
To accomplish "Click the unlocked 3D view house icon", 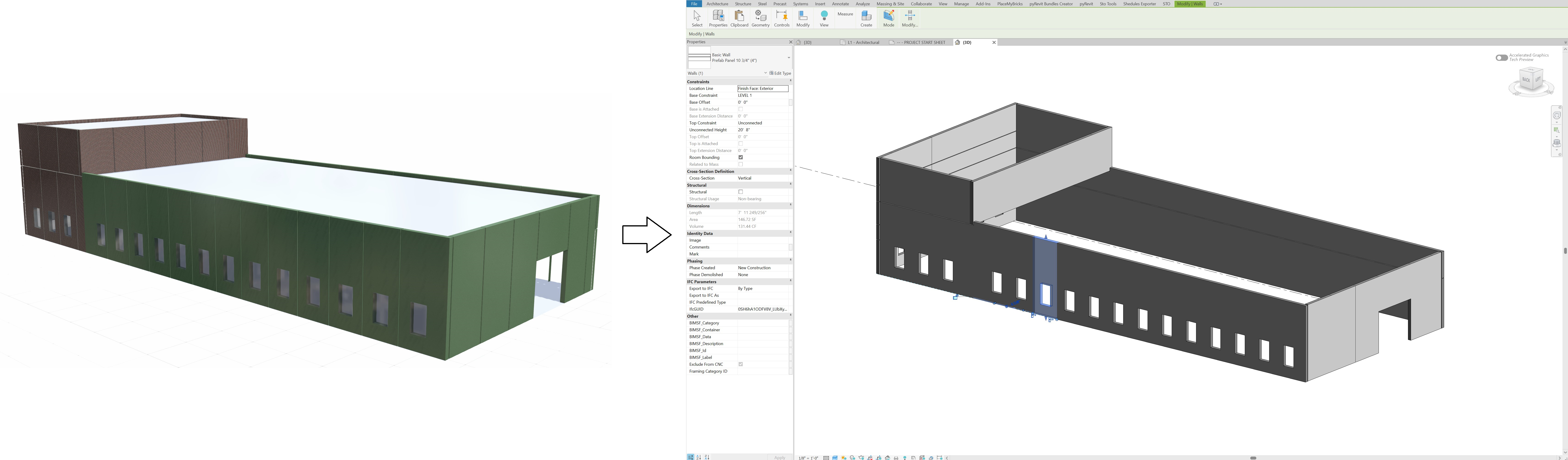I will point(888,457).
